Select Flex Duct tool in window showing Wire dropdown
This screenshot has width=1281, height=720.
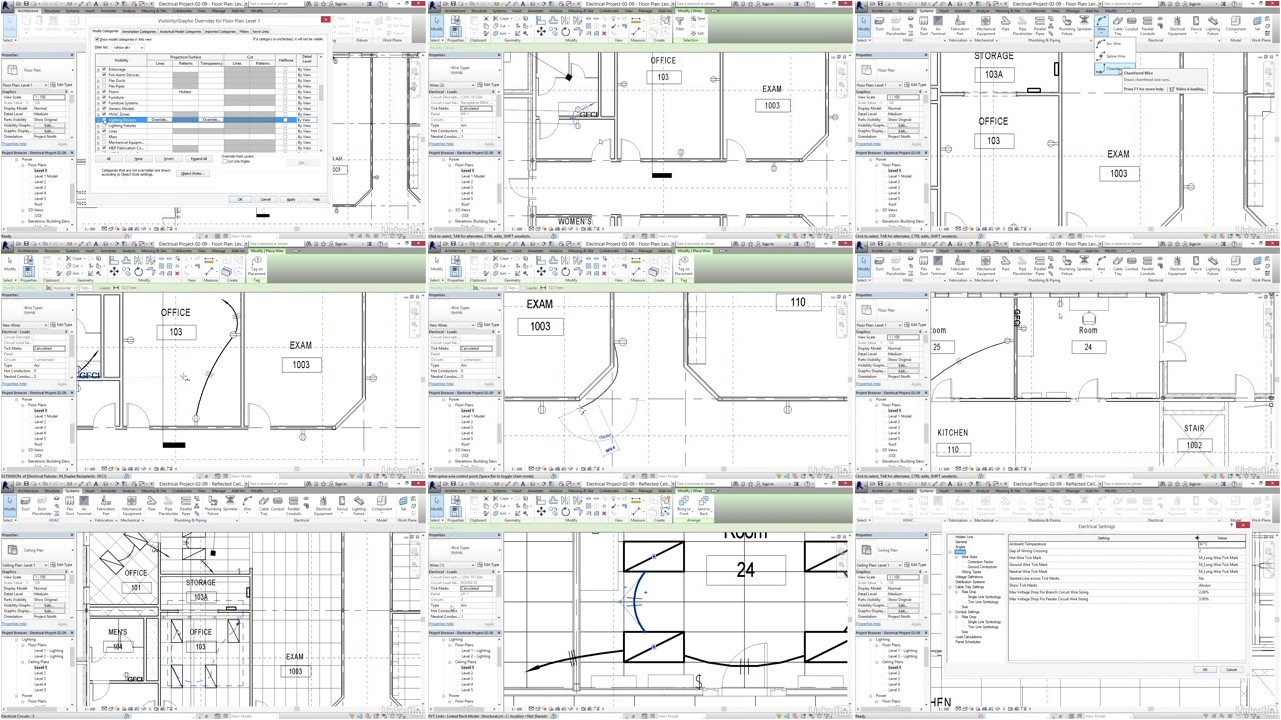(x=923, y=24)
